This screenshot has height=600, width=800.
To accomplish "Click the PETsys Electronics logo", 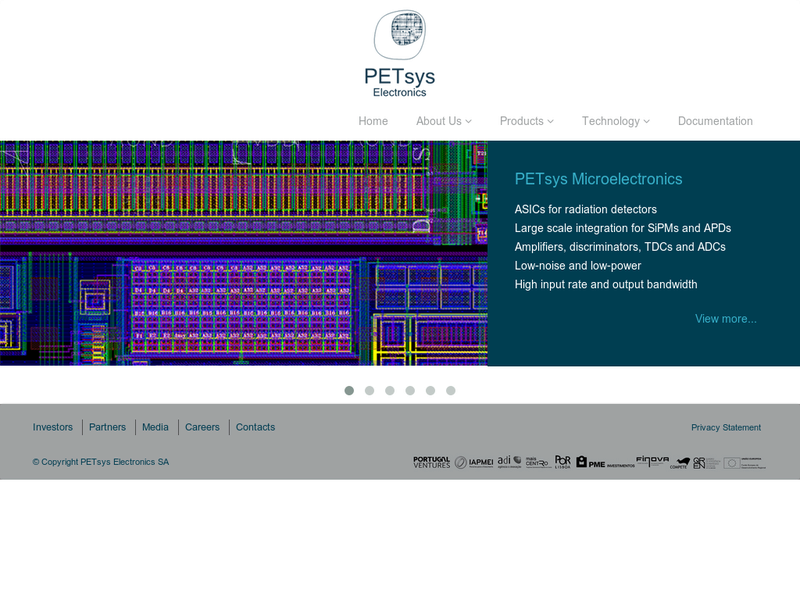I will pyautogui.click(x=399, y=54).
